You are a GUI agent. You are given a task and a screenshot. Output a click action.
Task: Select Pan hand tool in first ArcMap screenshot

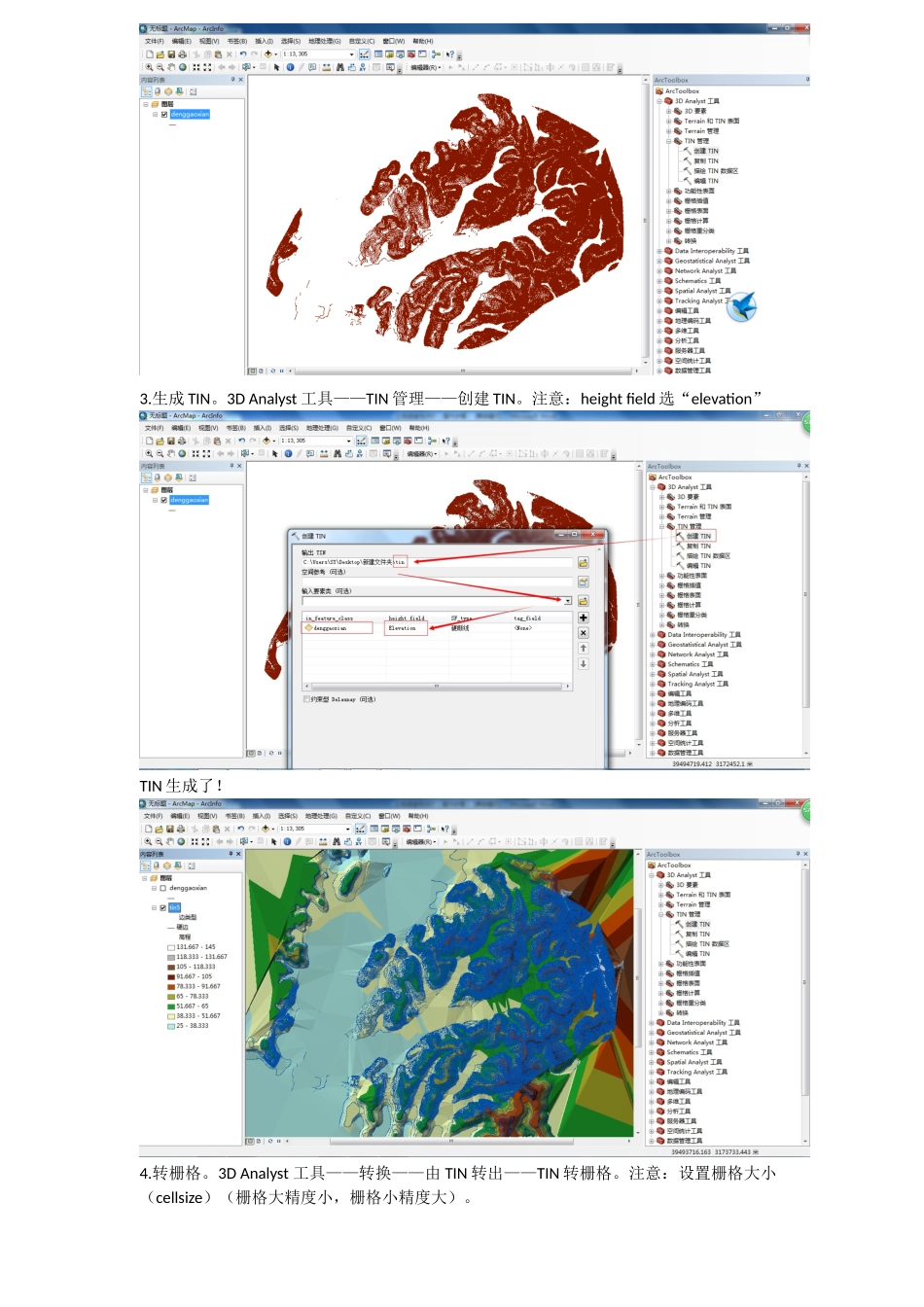point(171,67)
